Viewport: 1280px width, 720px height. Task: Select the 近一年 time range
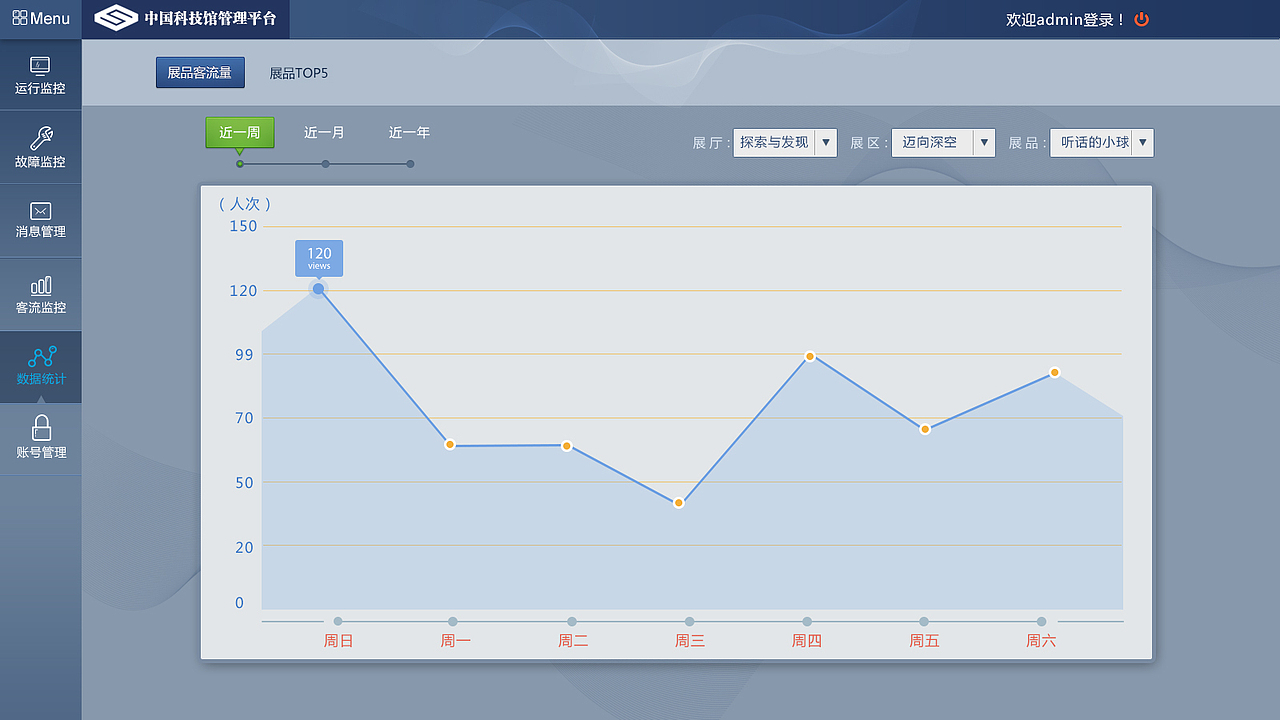point(409,132)
